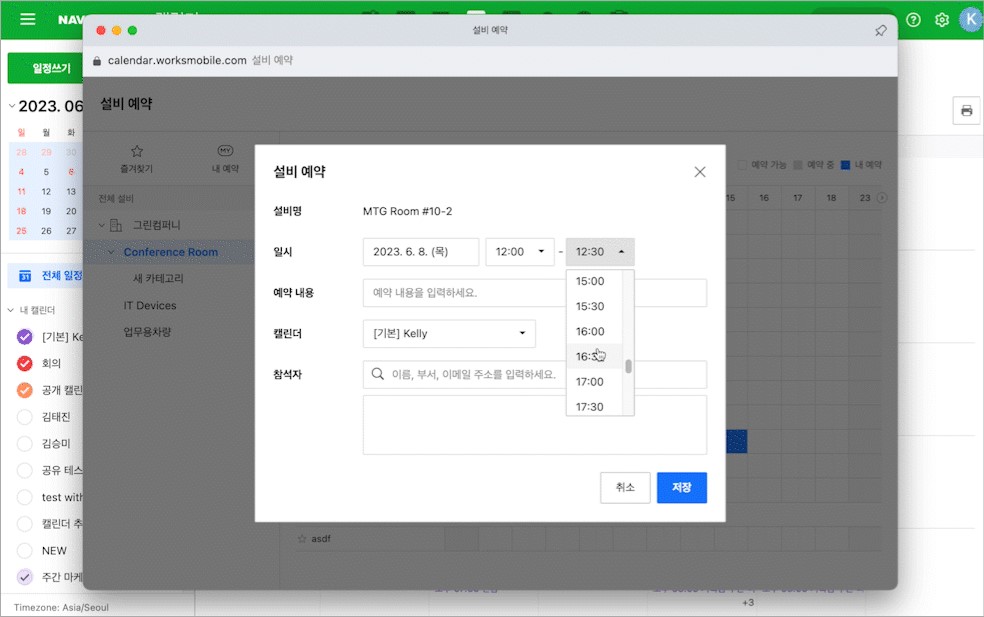Open the [기본] Kelly calendar dropdown
The image size is (984, 617).
pos(449,333)
